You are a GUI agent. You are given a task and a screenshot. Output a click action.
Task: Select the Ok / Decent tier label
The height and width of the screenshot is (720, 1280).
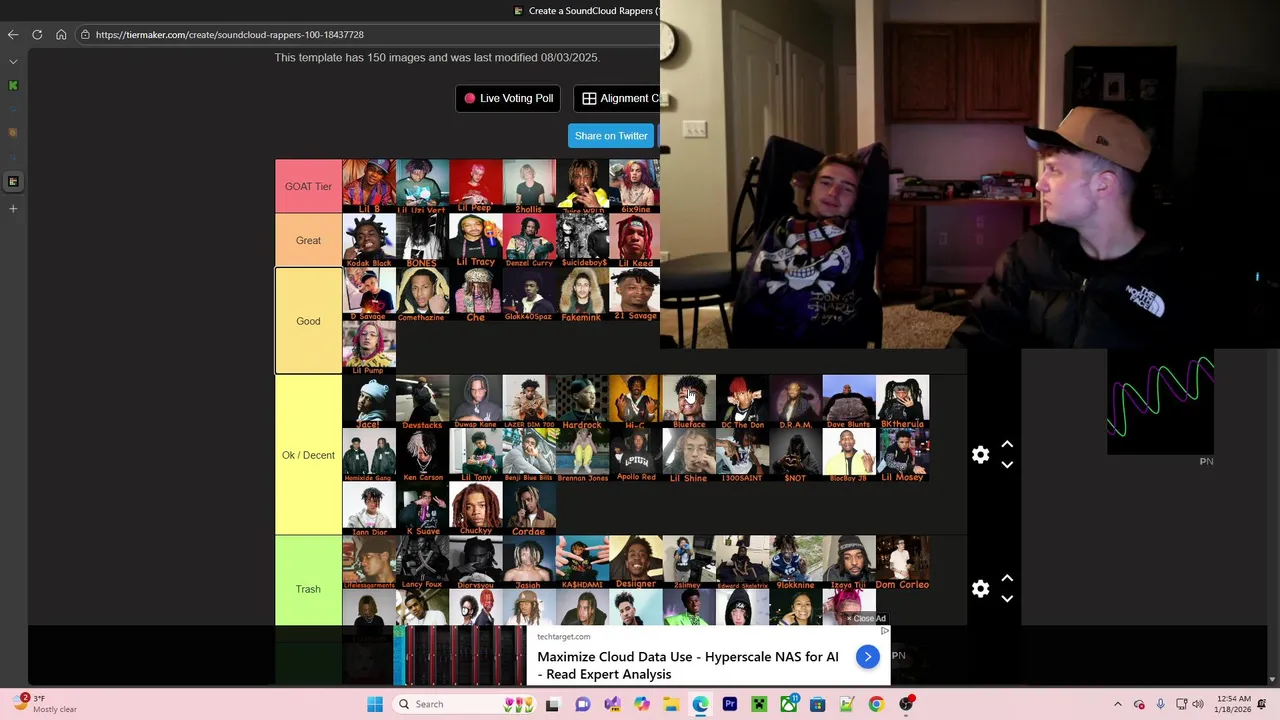pyautogui.click(x=308, y=455)
